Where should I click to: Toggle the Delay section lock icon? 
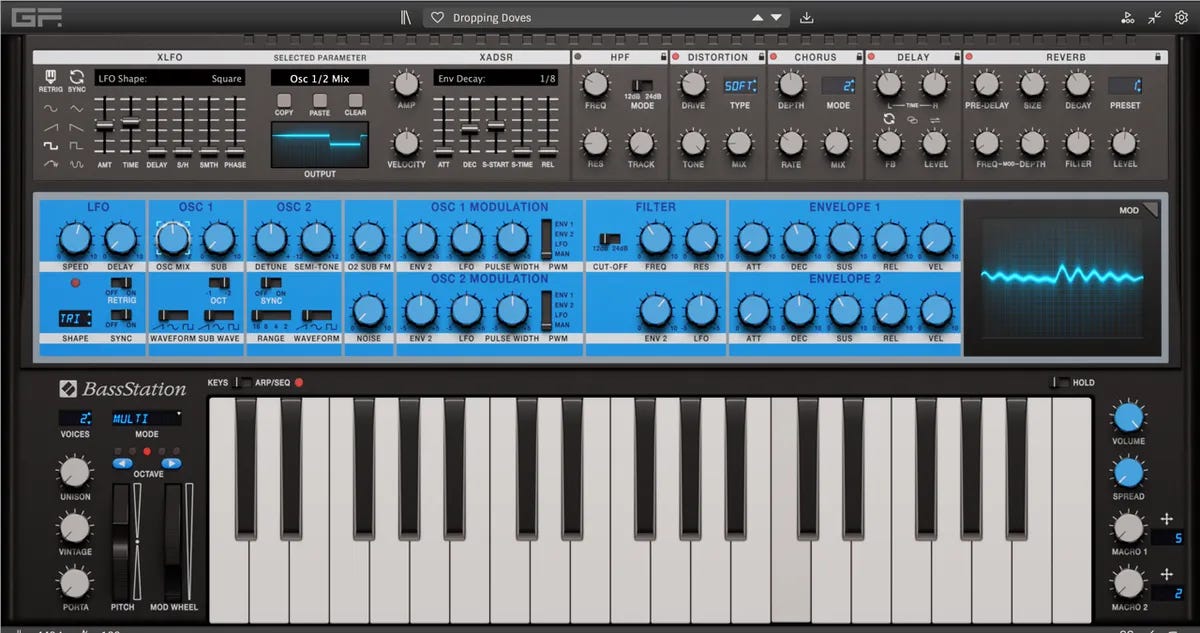coord(955,57)
